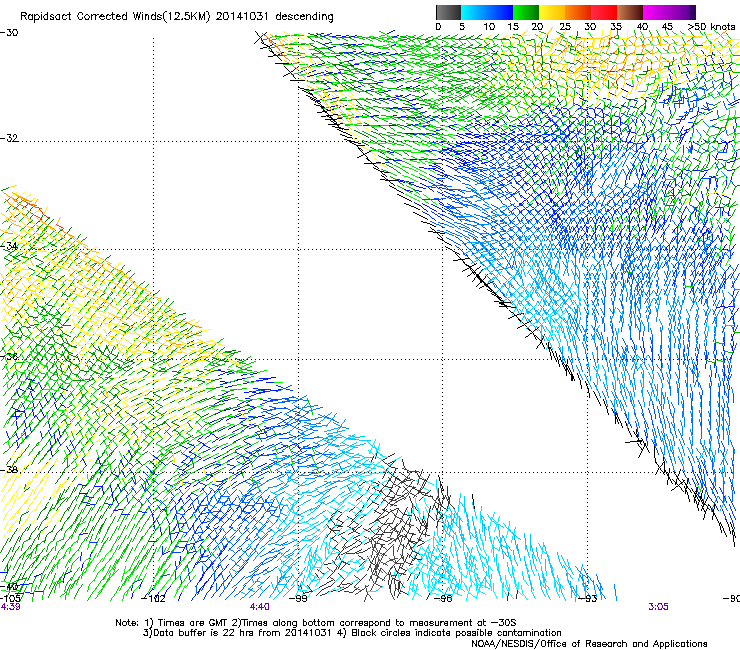This screenshot has height=650, width=740.
Task: Click the purple '4:40' swath time label
Action: [x=260, y=607]
